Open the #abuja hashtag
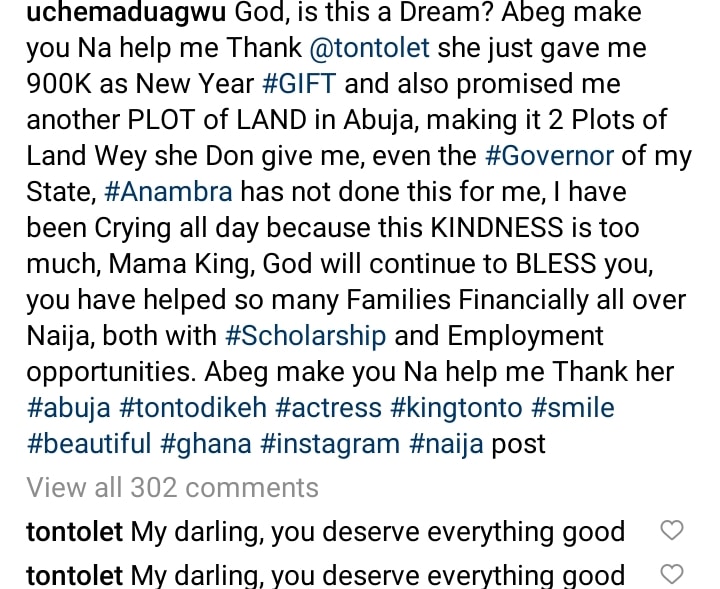Image resolution: width=720 pixels, height=589 pixels. [67, 407]
